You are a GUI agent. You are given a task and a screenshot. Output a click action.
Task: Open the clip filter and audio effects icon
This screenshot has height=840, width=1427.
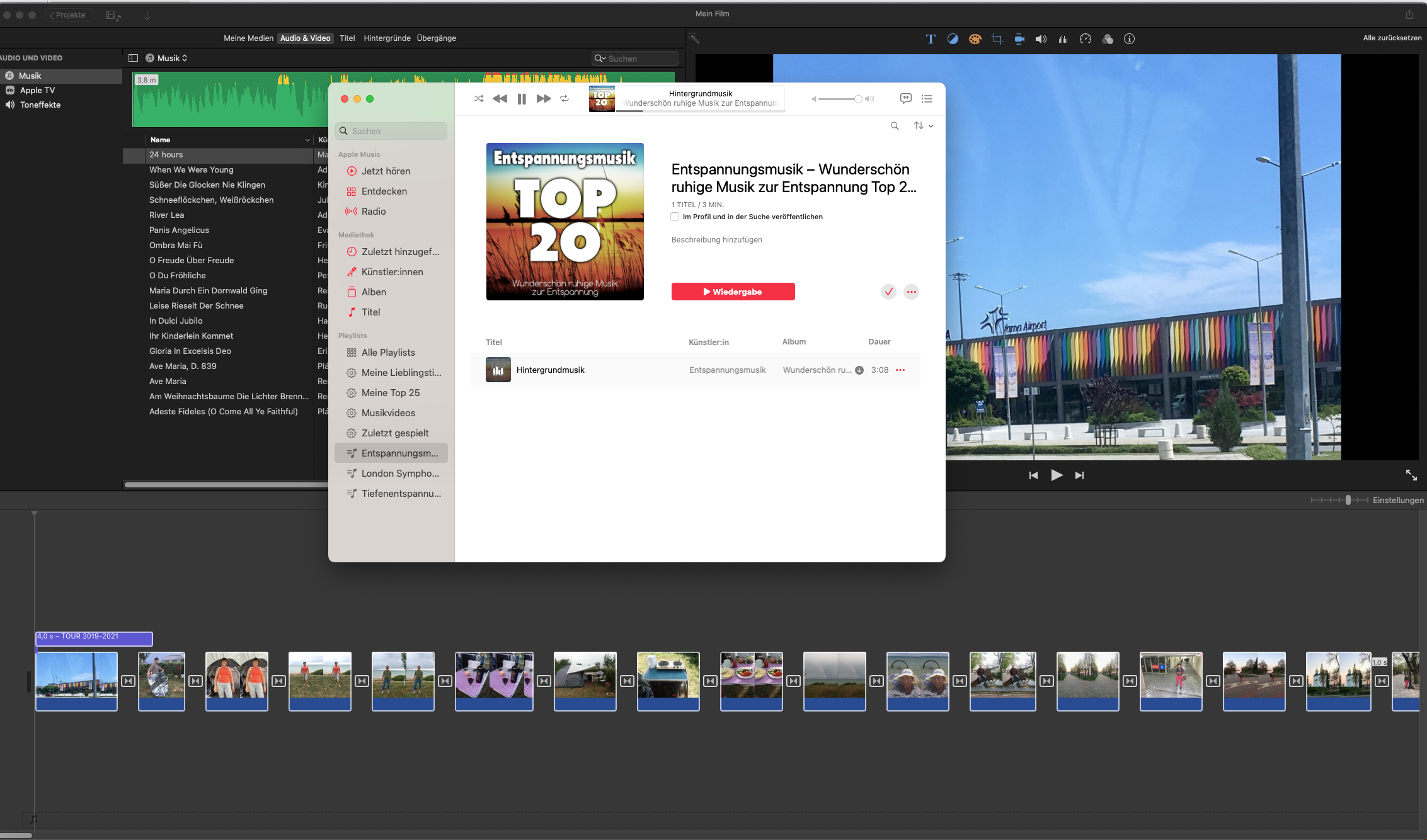1107,39
